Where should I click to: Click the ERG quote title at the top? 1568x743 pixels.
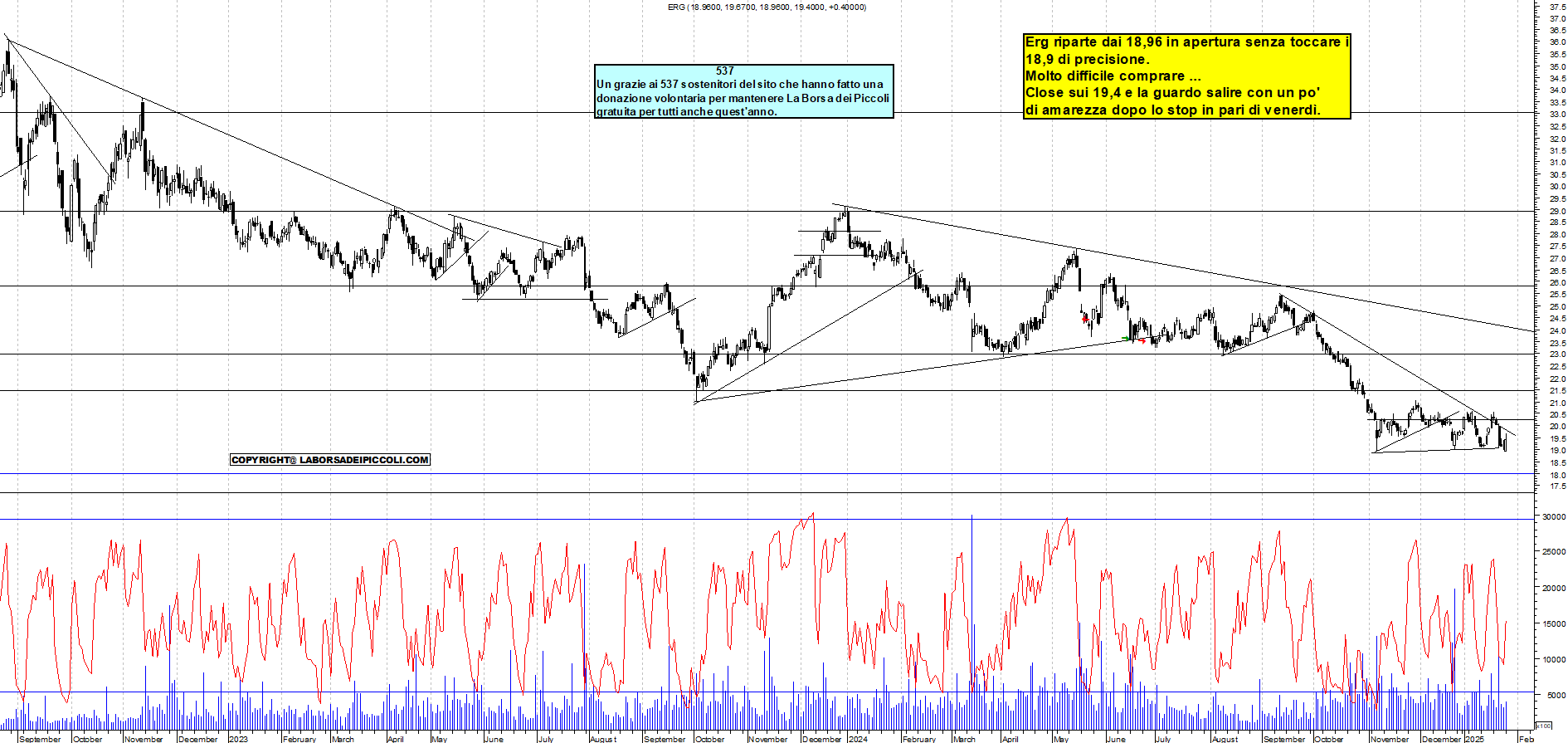pyautogui.click(x=767, y=7)
